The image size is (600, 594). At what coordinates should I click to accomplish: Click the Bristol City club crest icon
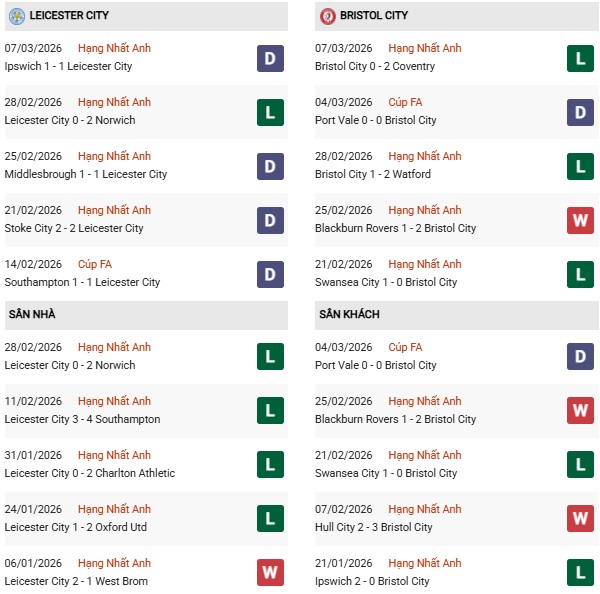click(327, 16)
